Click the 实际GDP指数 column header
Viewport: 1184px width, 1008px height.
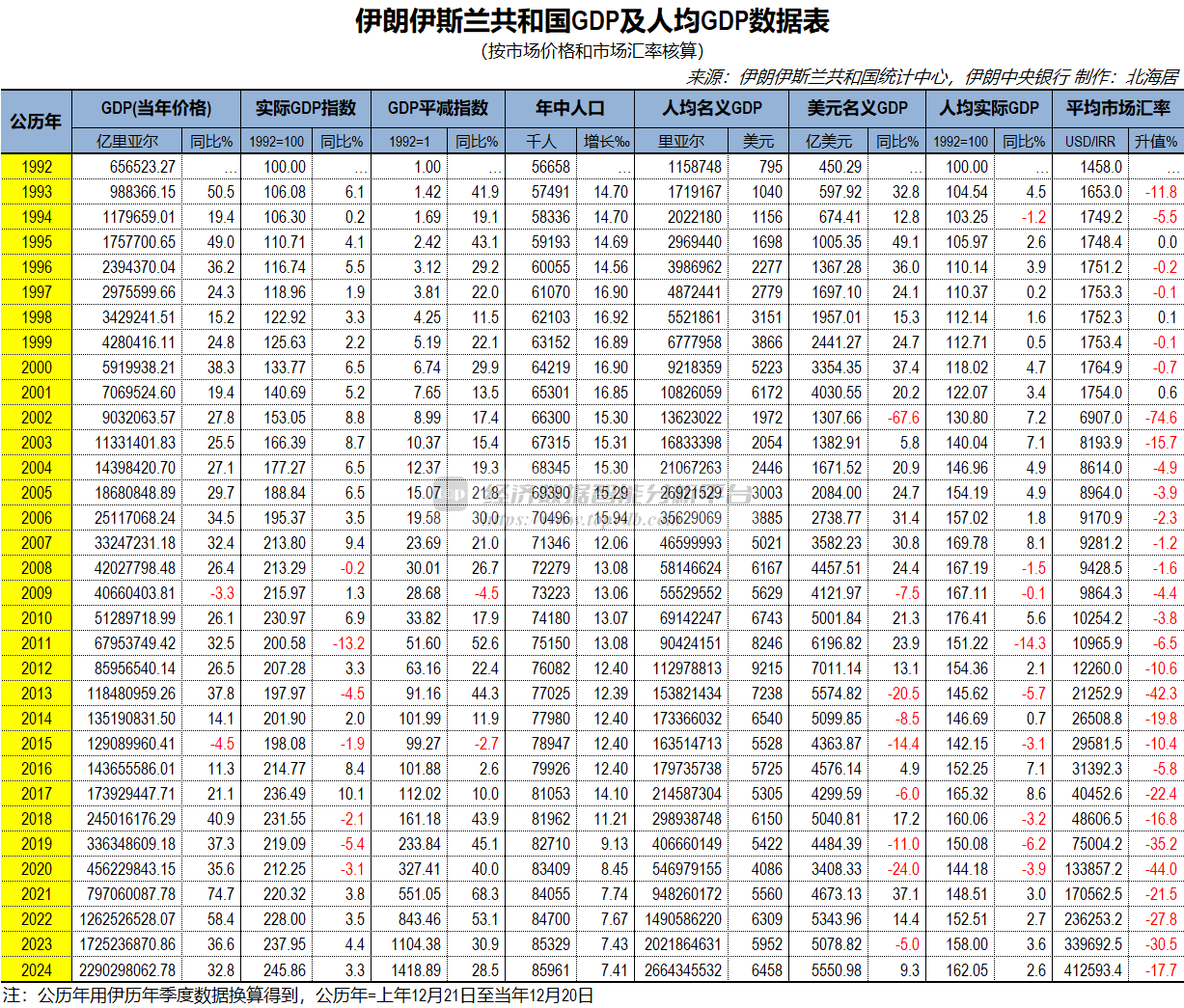coord(306,109)
